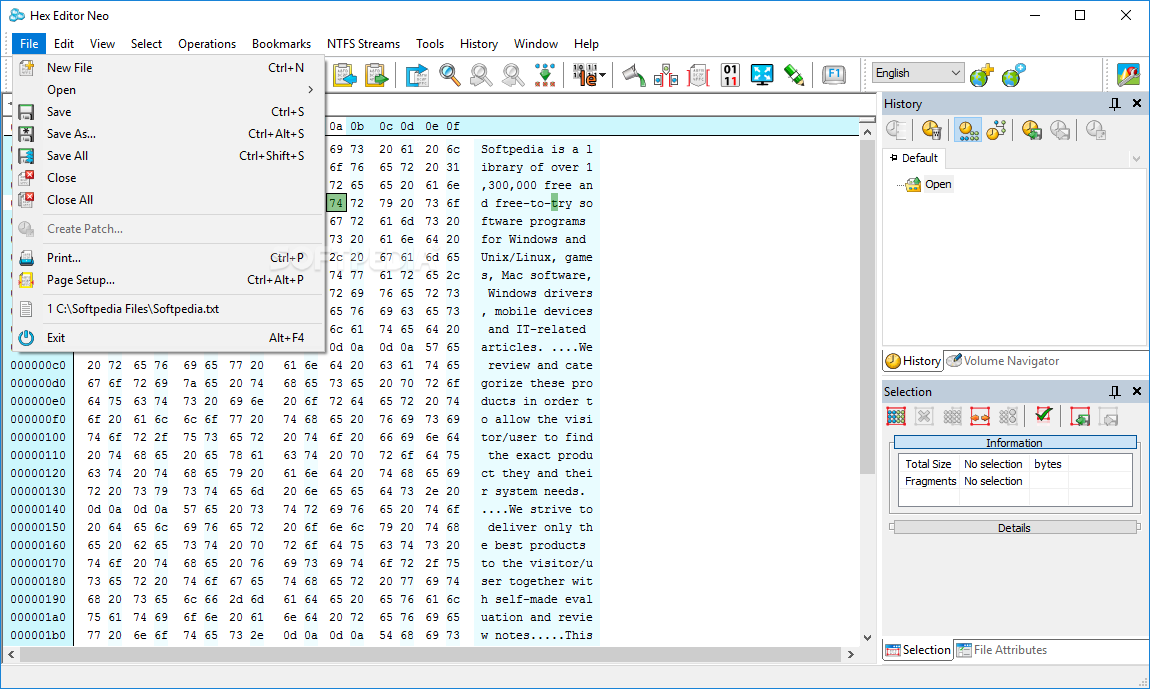This screenshot has height=689, width=1150.
Task: Click the horizontal scrollbar right arrow
Action: (851, 654)
